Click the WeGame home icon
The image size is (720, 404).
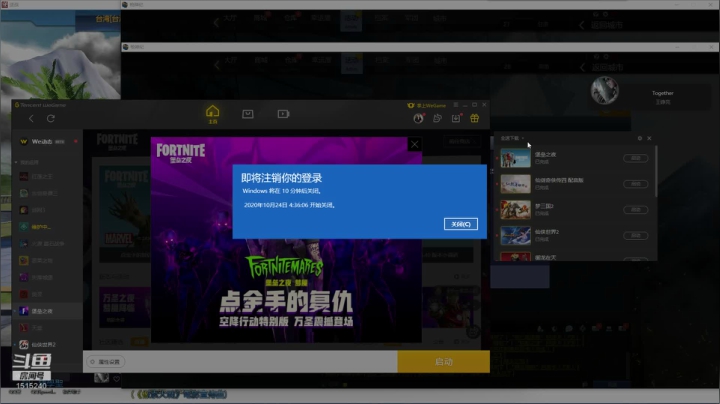coord(212,114)
